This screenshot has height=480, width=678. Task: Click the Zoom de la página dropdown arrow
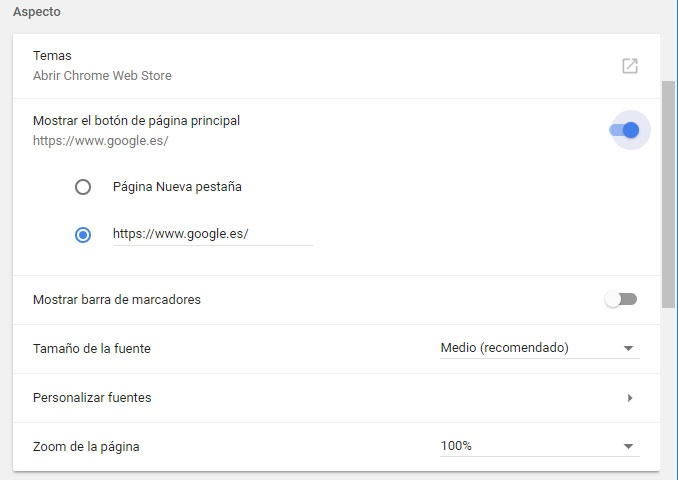(x=629, y=447)
